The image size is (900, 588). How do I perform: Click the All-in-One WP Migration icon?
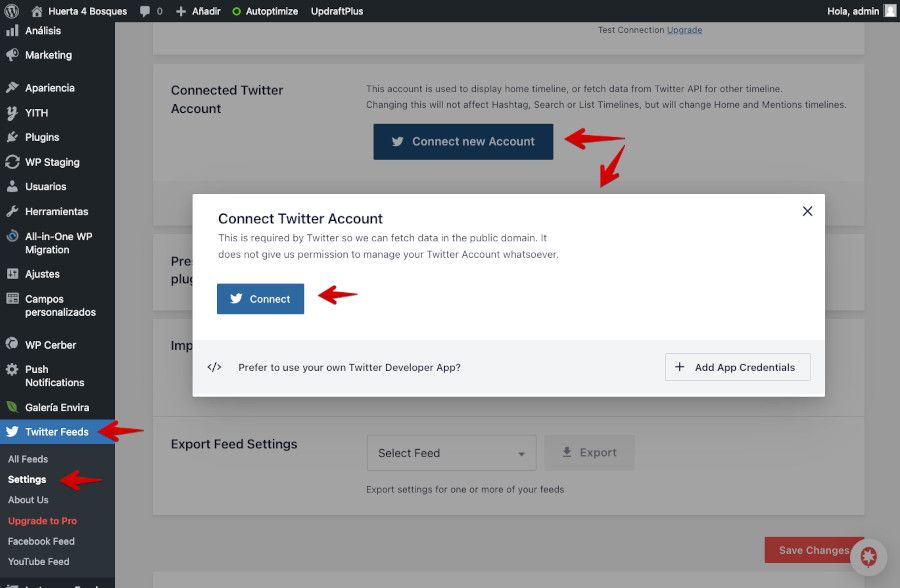pyautogui.click(x=12, y=236)
